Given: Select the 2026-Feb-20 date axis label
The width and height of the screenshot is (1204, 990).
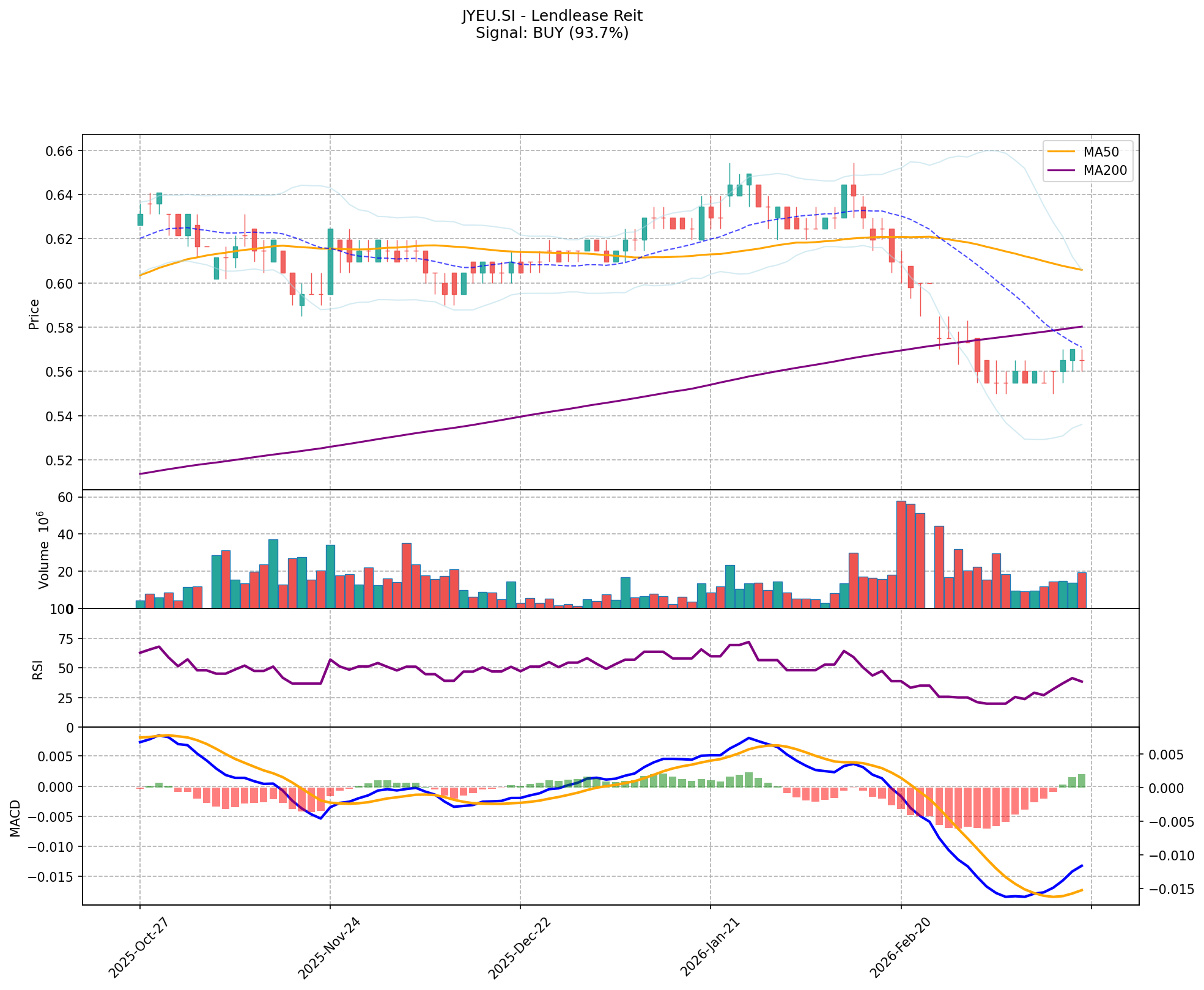Looking at the screenshot, I should (899, 948).
